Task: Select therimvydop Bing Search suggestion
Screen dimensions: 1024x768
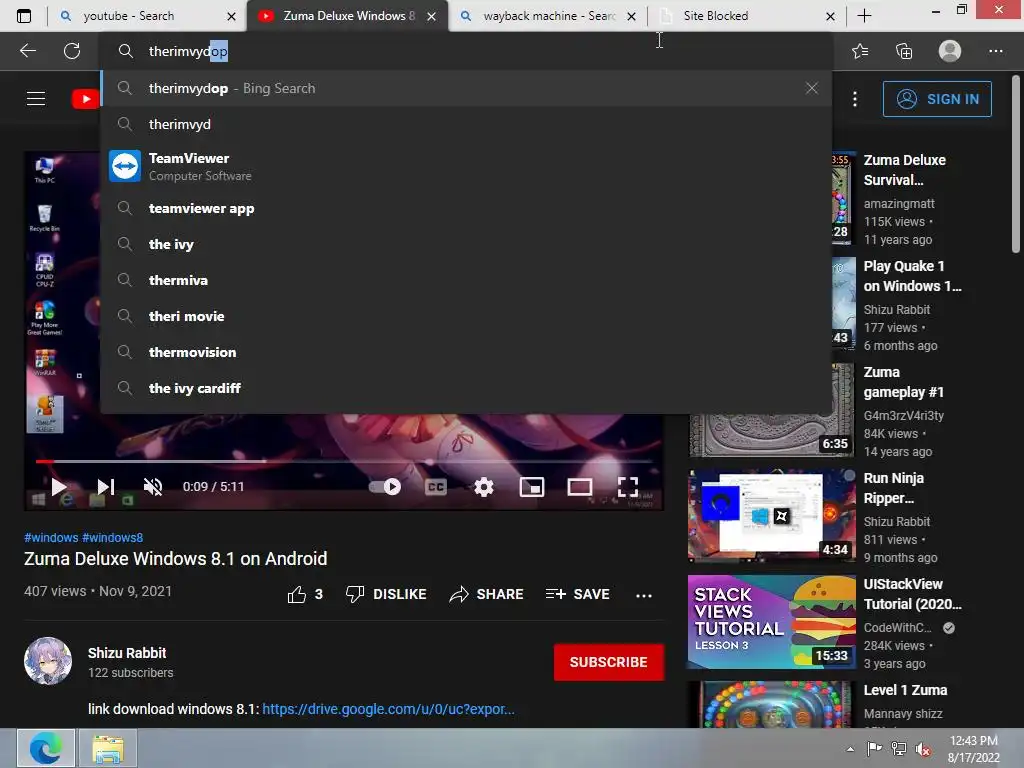Action: tap(467, 88)
